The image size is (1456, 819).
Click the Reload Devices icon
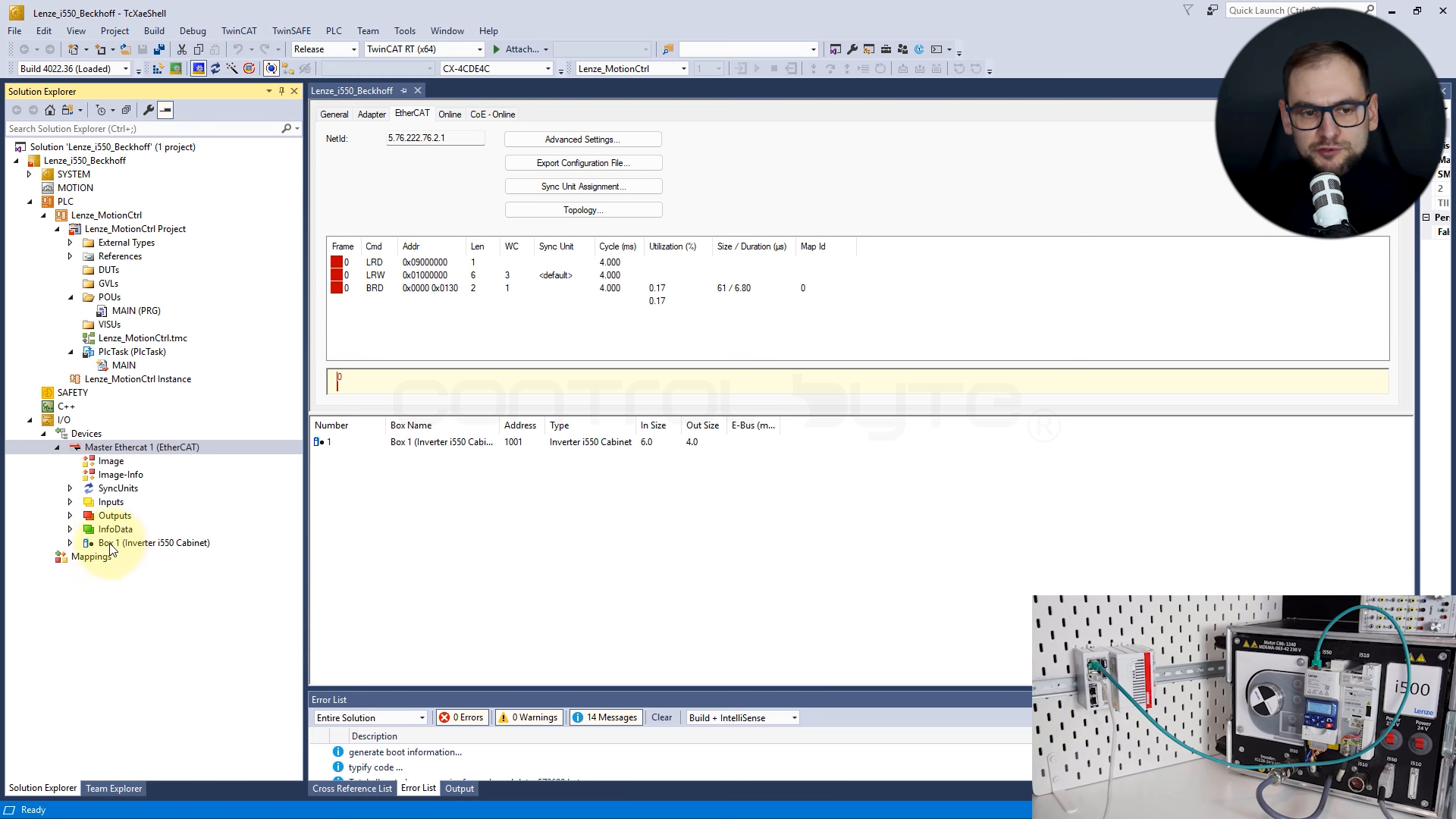click(215, 69)
